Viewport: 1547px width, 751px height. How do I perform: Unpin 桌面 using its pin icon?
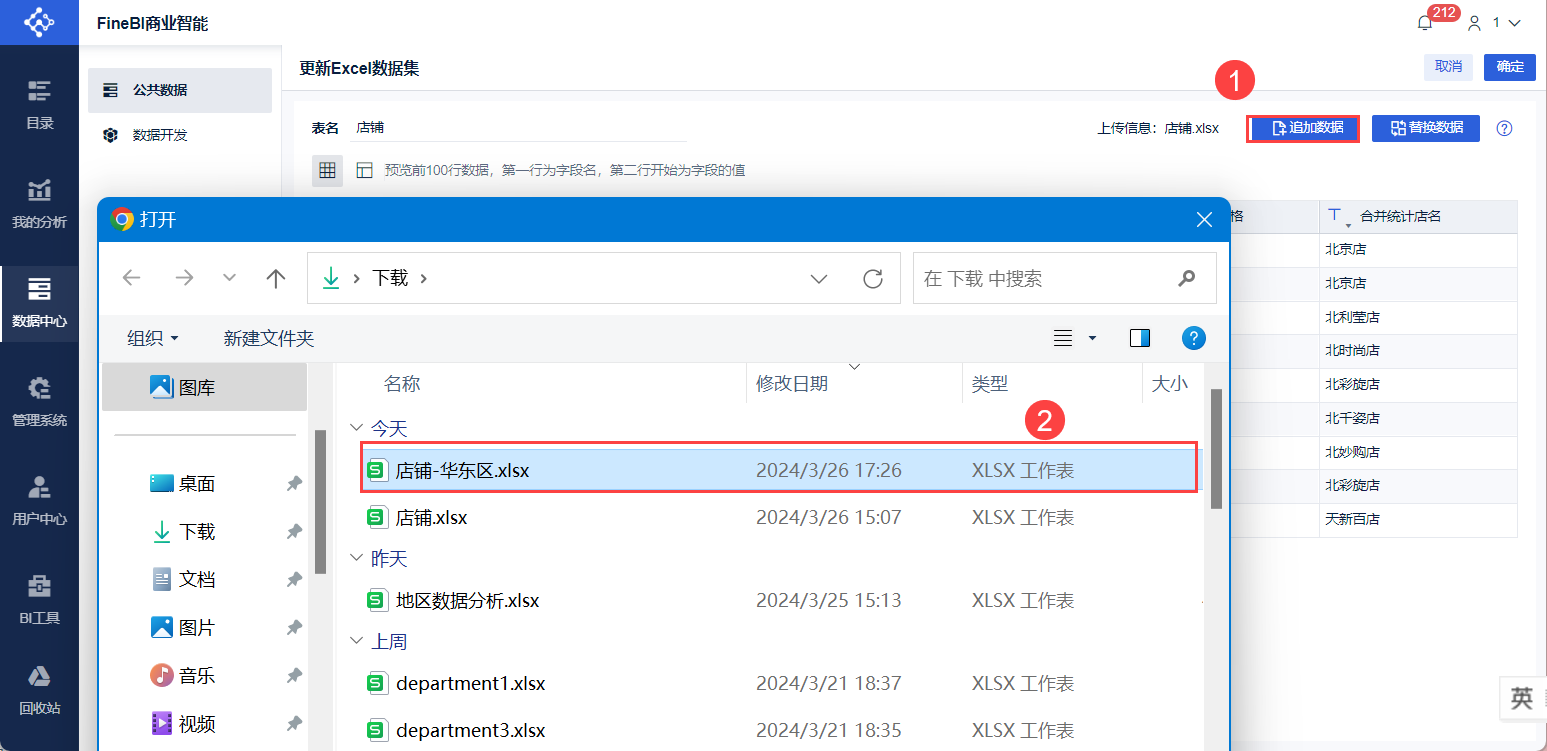294,484
